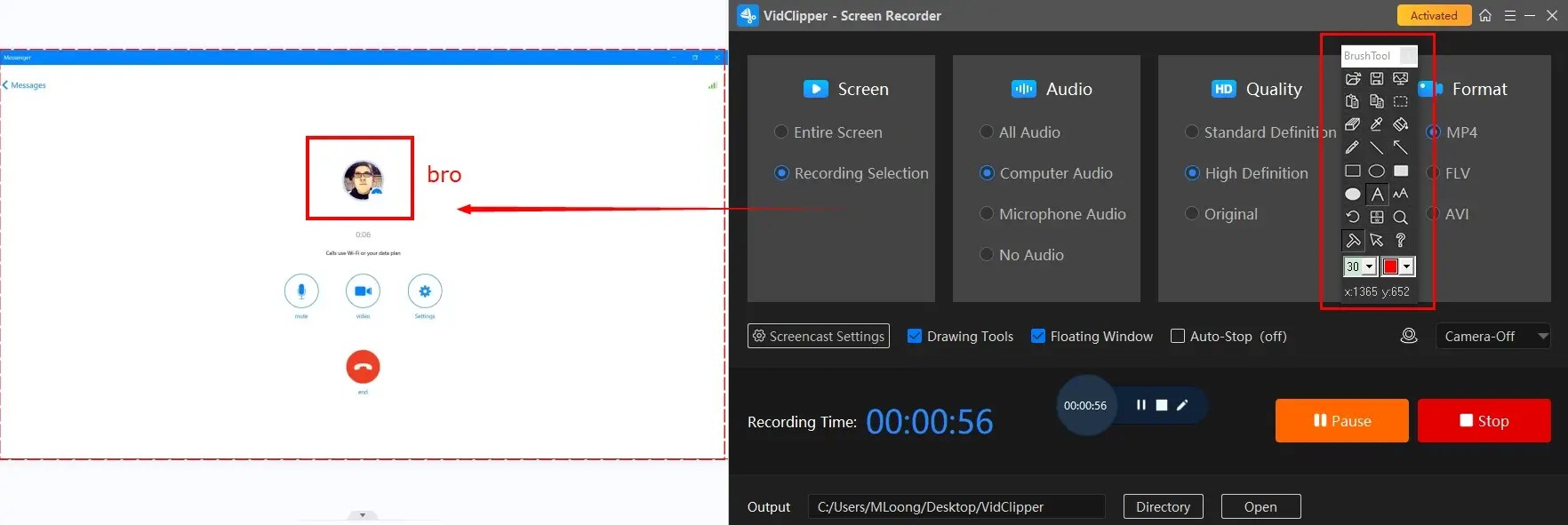Open BrushTool help question mark
Screen dimensions: 1568x525
[1401, 240]
